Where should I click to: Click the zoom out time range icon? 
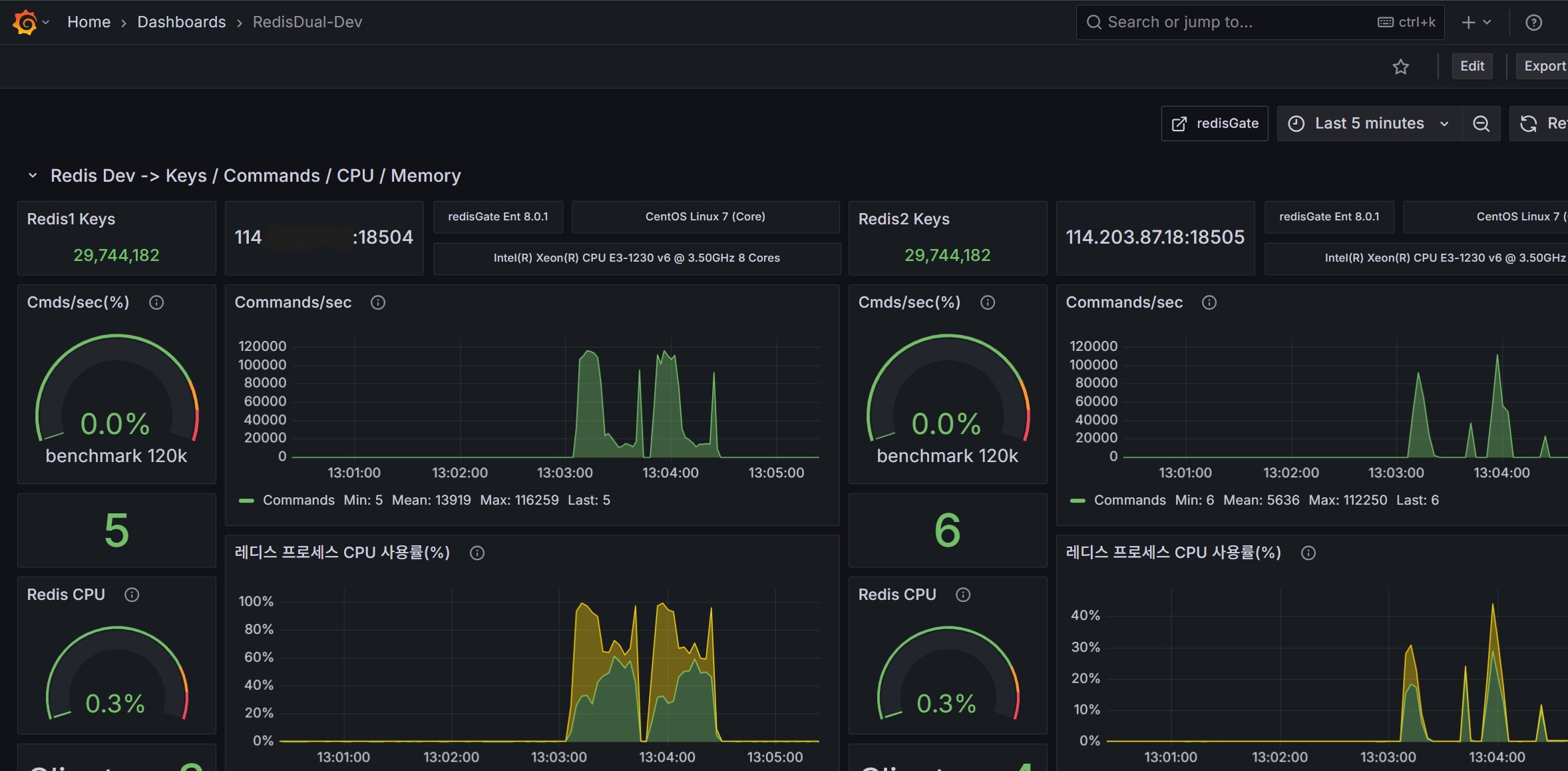tap(1481, 124)
